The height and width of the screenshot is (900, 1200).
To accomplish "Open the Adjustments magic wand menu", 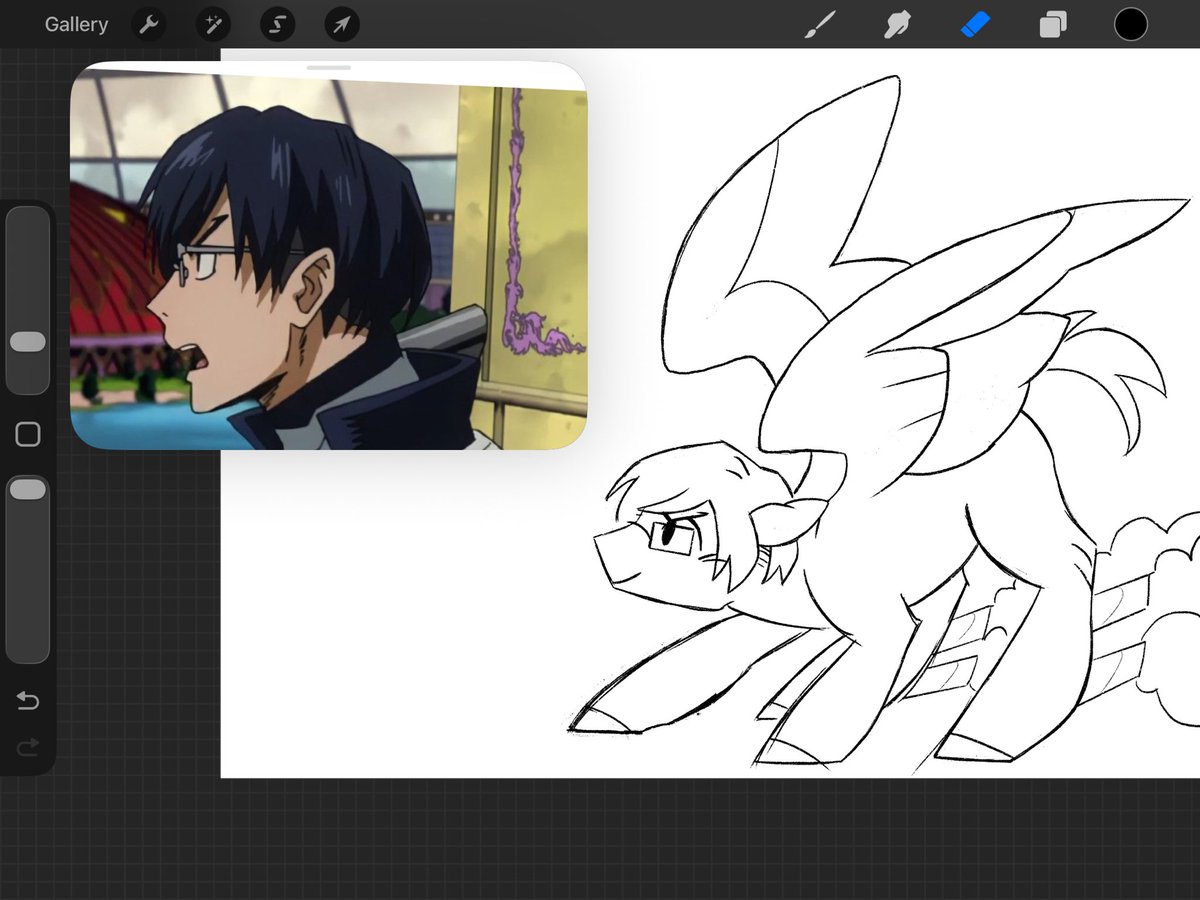I will pos(212,25).
